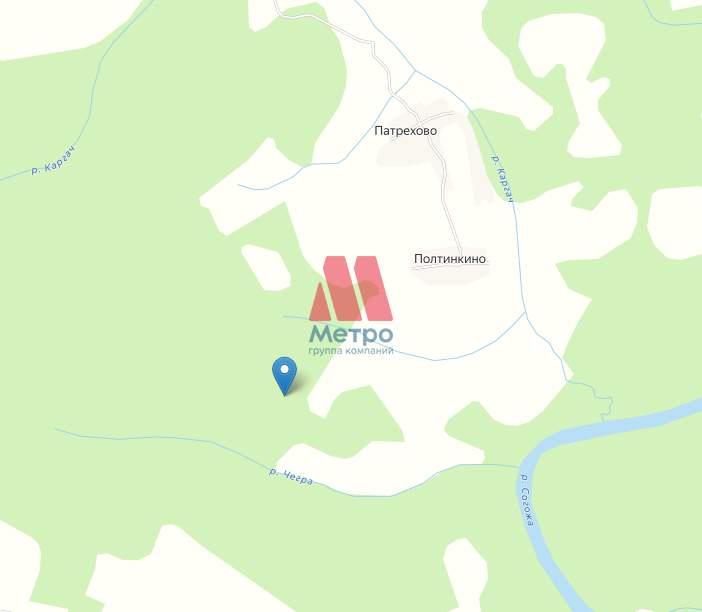Click the red Метро M logo
This screenshot has width=702, height=612.
(351, 289)
